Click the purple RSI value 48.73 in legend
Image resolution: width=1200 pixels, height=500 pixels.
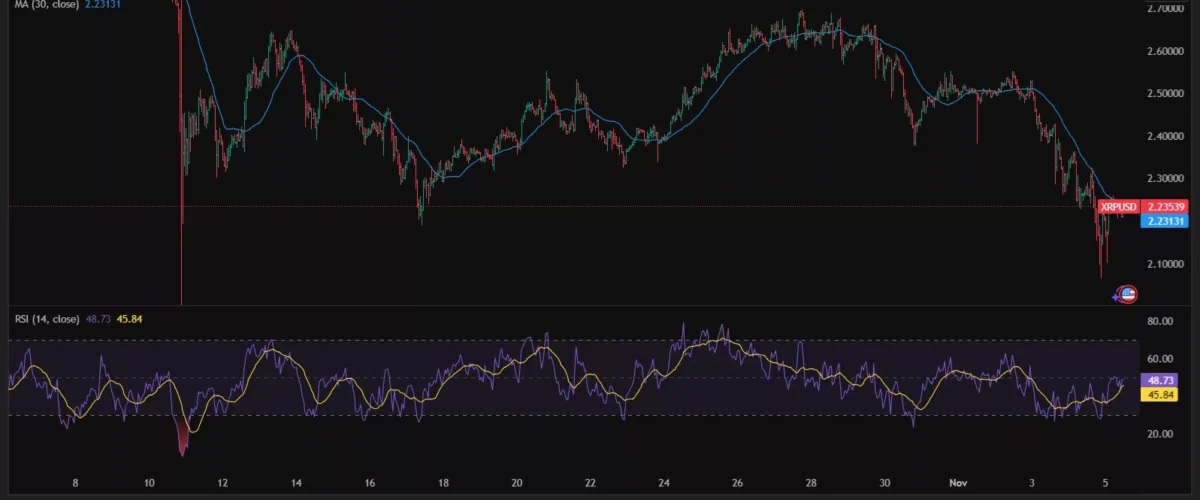point(100,319)
